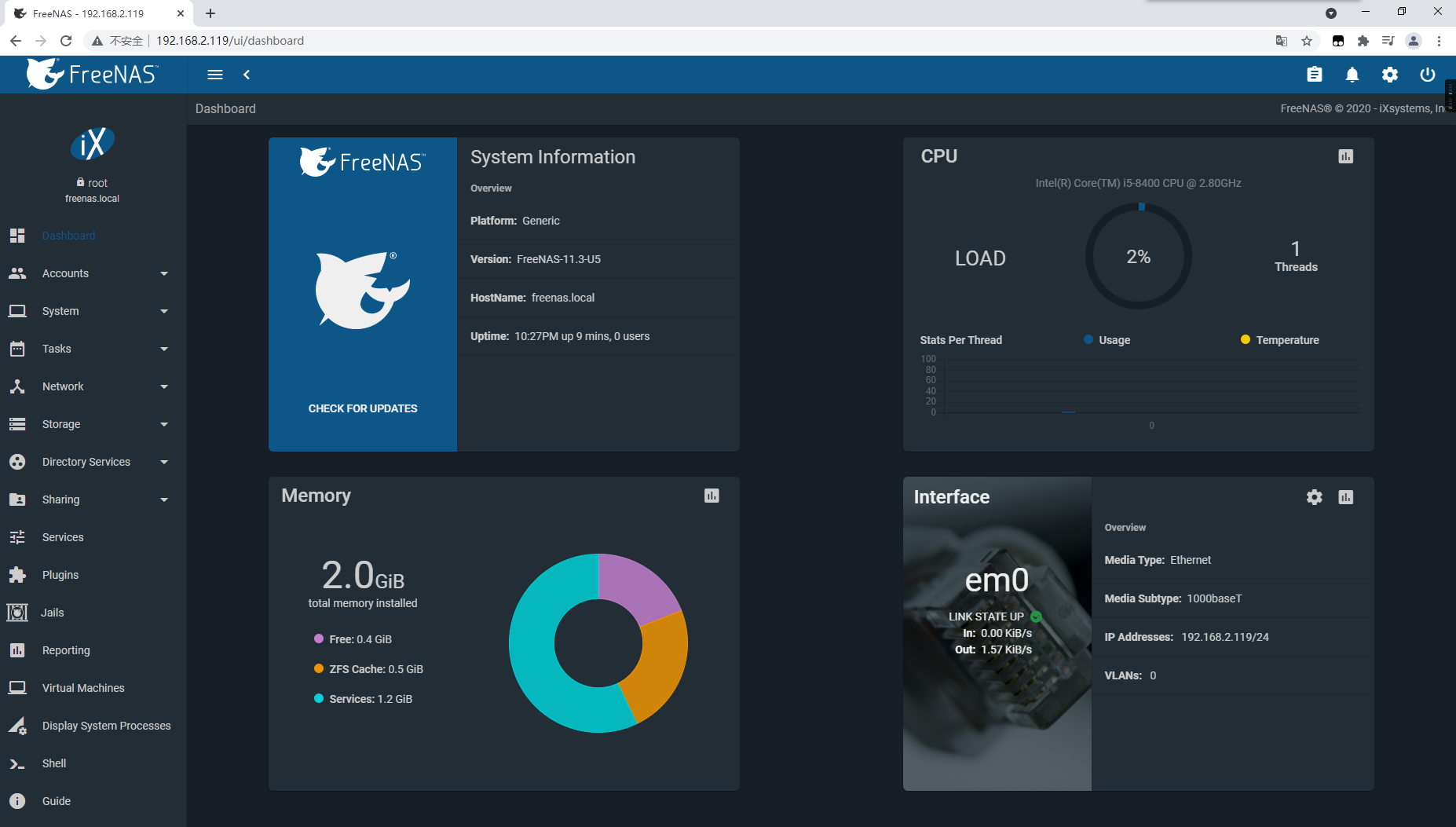Click the Dashboard breadcrumb title
Viewport: 1456px width, 827px height.
tap(225, 108)
